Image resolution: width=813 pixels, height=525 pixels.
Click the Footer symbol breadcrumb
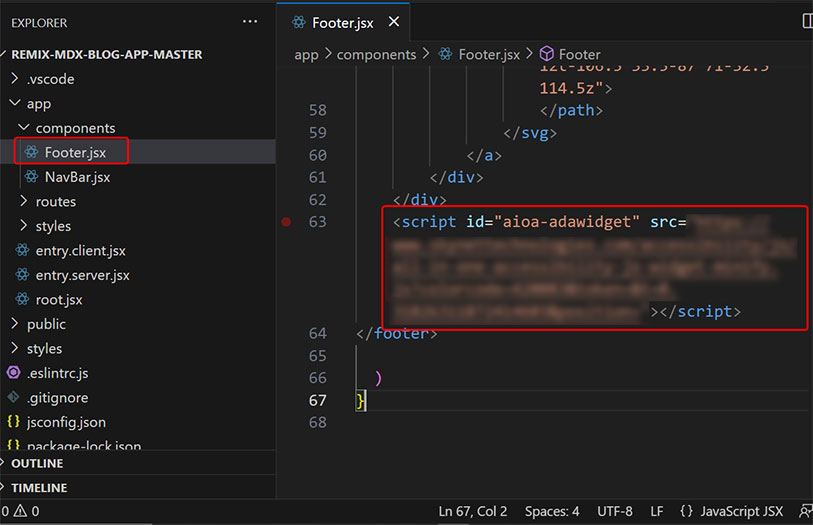click(x=579, y=54)
